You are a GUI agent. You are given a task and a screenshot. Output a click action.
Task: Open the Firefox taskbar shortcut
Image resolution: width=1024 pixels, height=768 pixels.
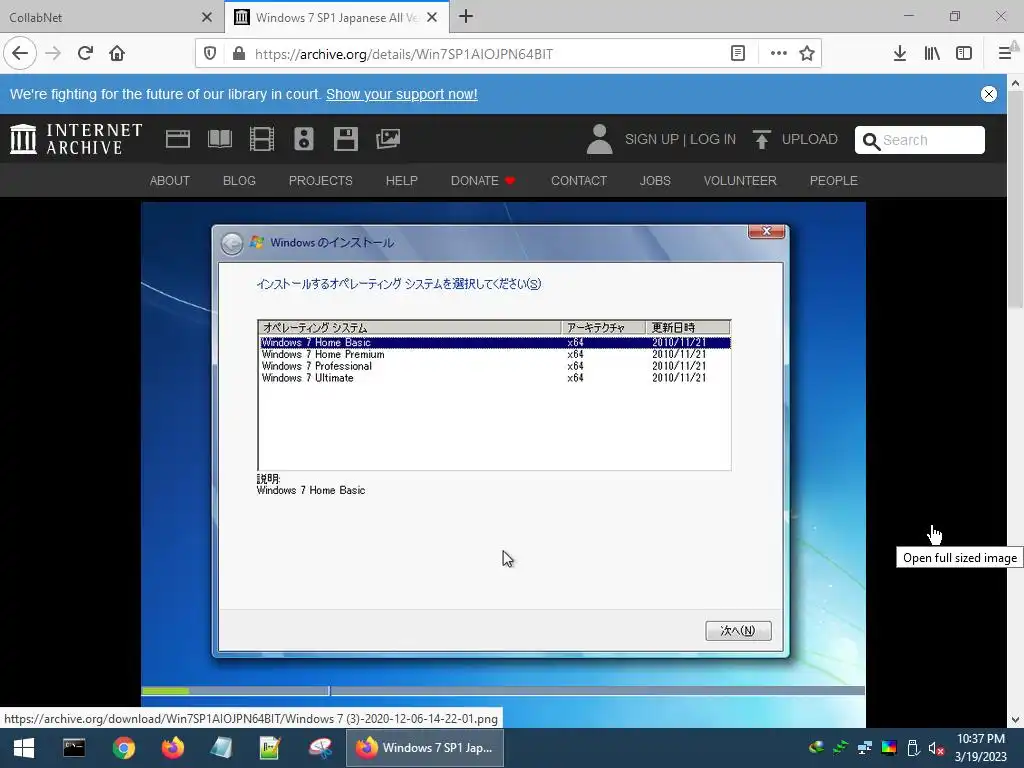(172, 748)
